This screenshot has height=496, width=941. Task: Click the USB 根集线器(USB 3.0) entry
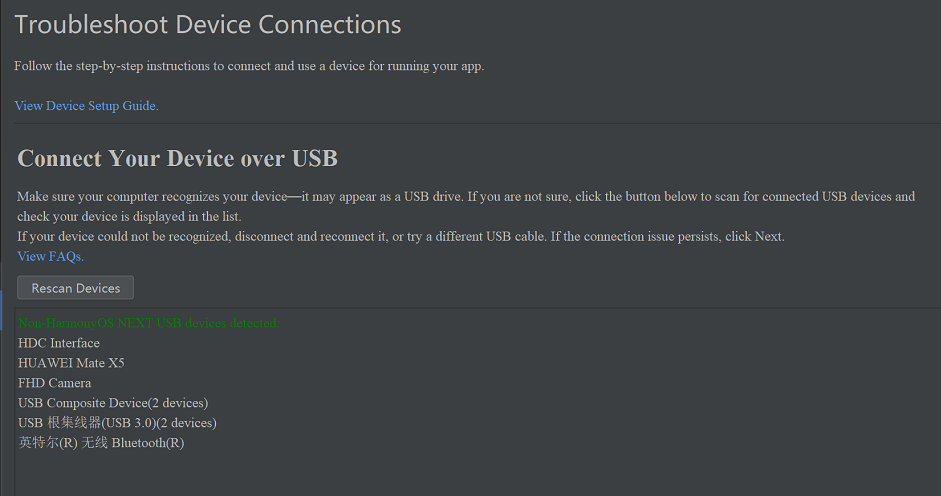(117, 423)
